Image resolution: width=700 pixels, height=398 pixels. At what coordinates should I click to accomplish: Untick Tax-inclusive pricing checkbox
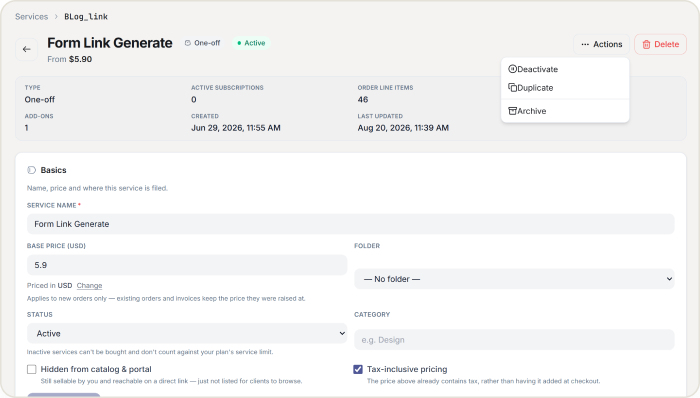pos(358,369)
